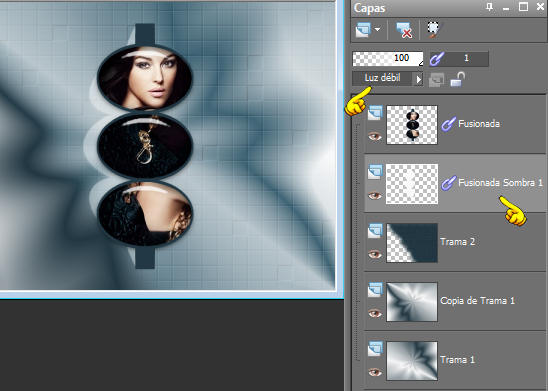548x391 pixels.
Task: Click layer type icon of Trama 2
Action: (x=375, y=231)
